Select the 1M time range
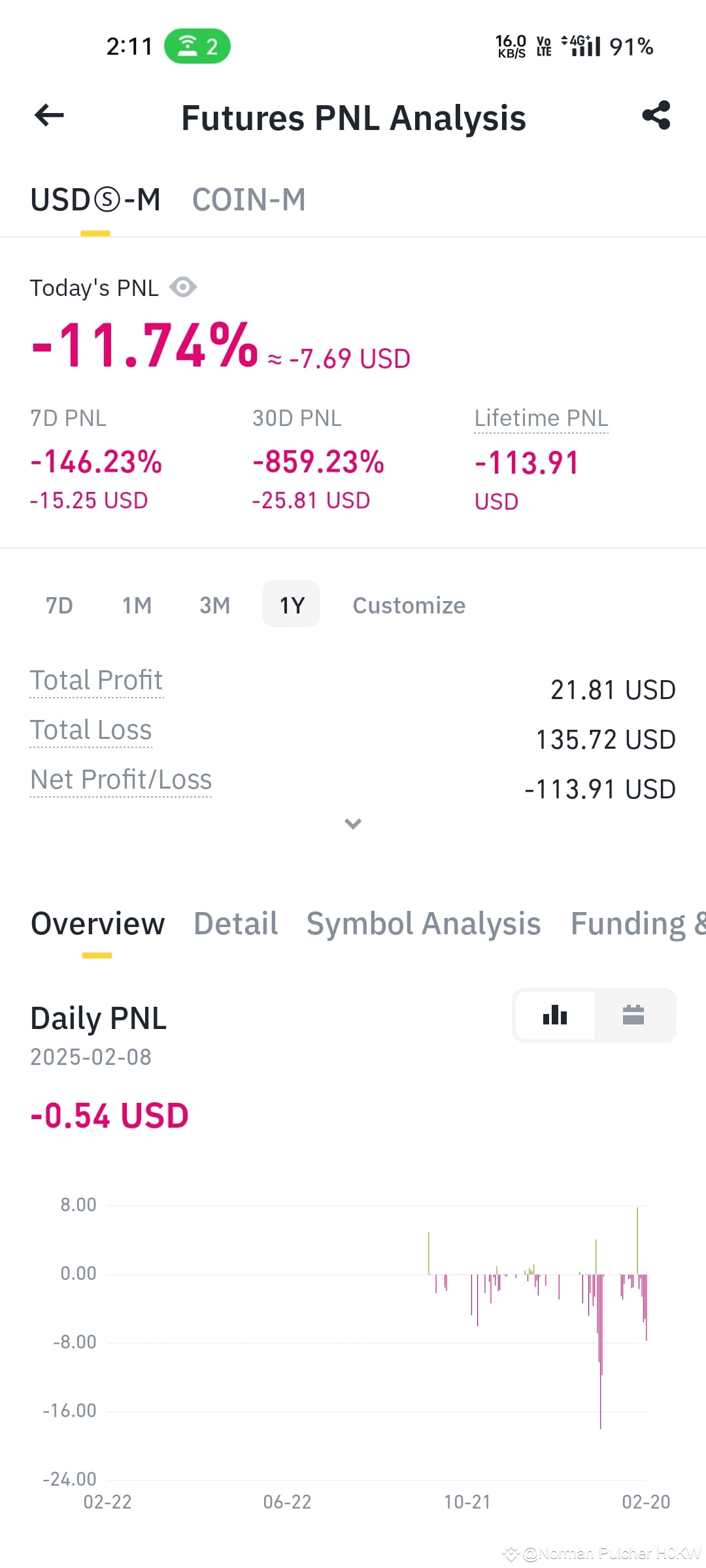This screenshot has height=1568, width=706. [x=137, y=605]
